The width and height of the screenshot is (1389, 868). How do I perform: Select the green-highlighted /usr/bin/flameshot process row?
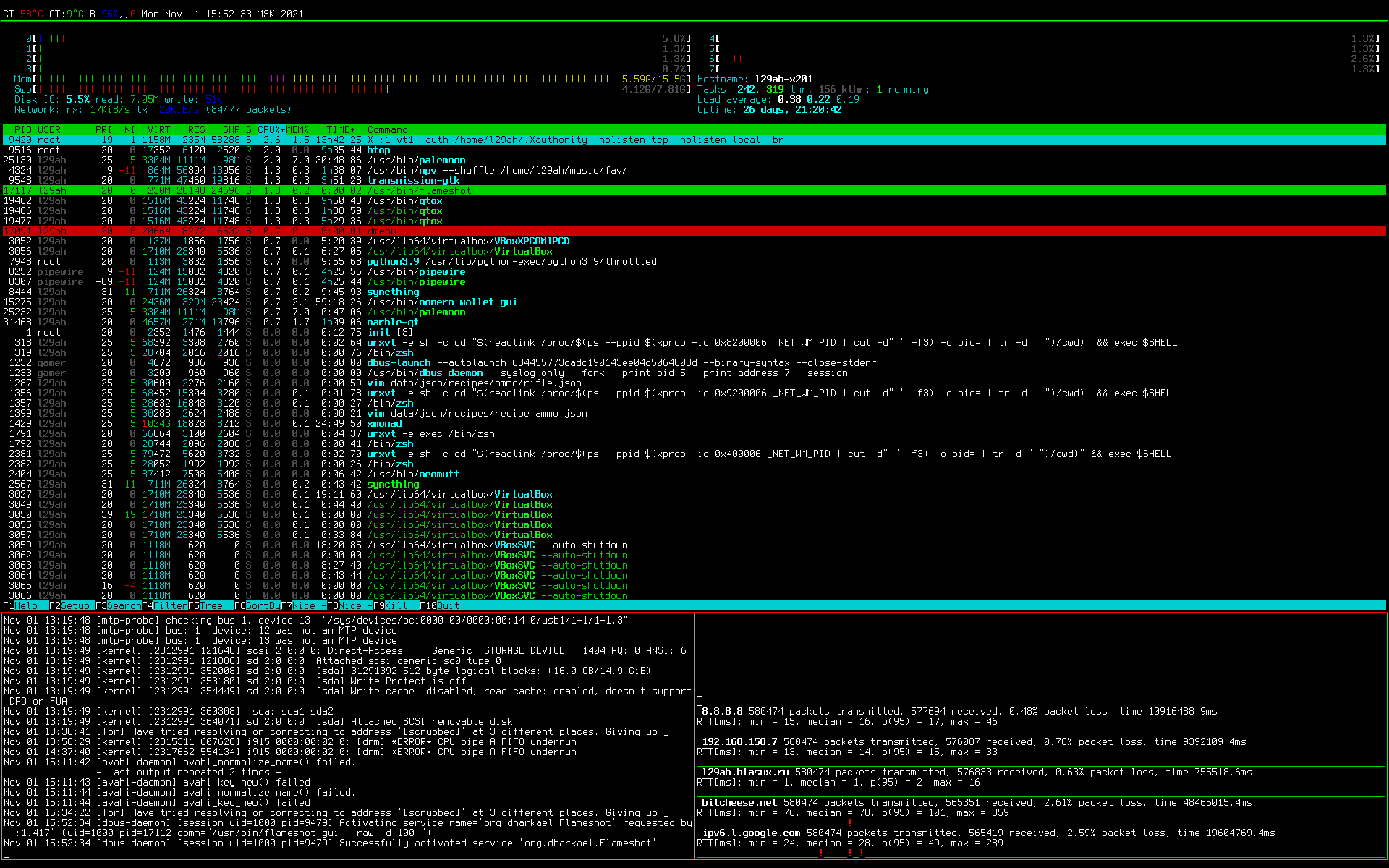[x=419, y=190]
